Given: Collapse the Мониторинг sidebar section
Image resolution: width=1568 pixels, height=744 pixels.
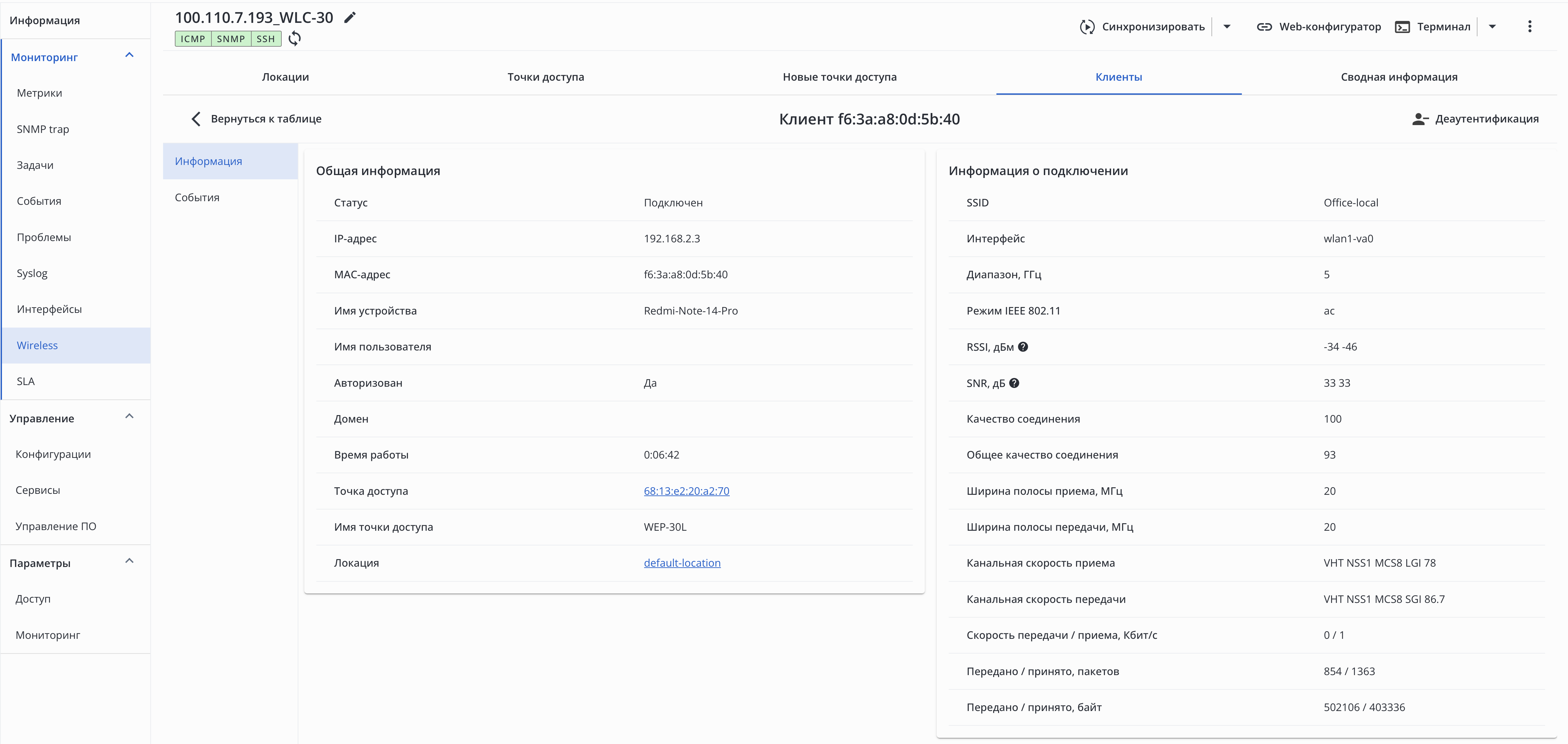Looking at the screenshot, I should [129, 55].
